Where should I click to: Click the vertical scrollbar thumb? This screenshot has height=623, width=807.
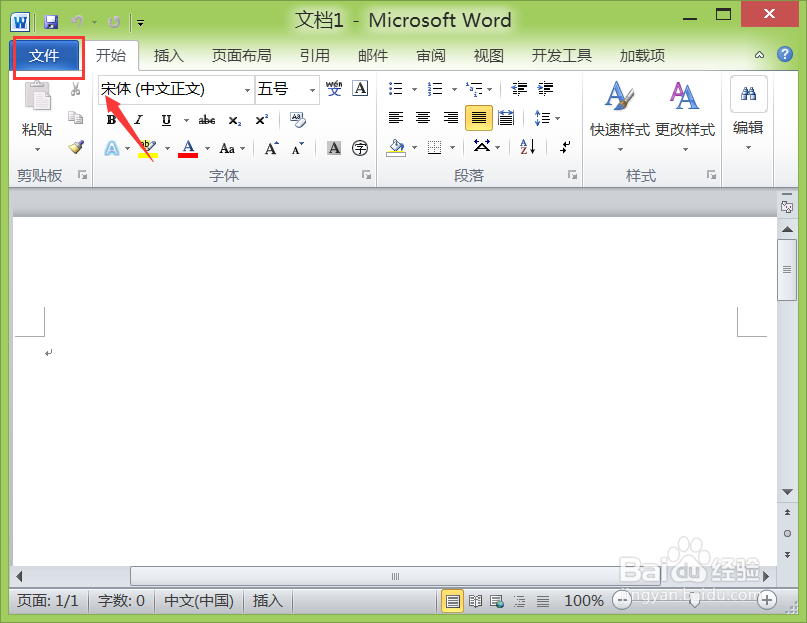tap(787, 270)
